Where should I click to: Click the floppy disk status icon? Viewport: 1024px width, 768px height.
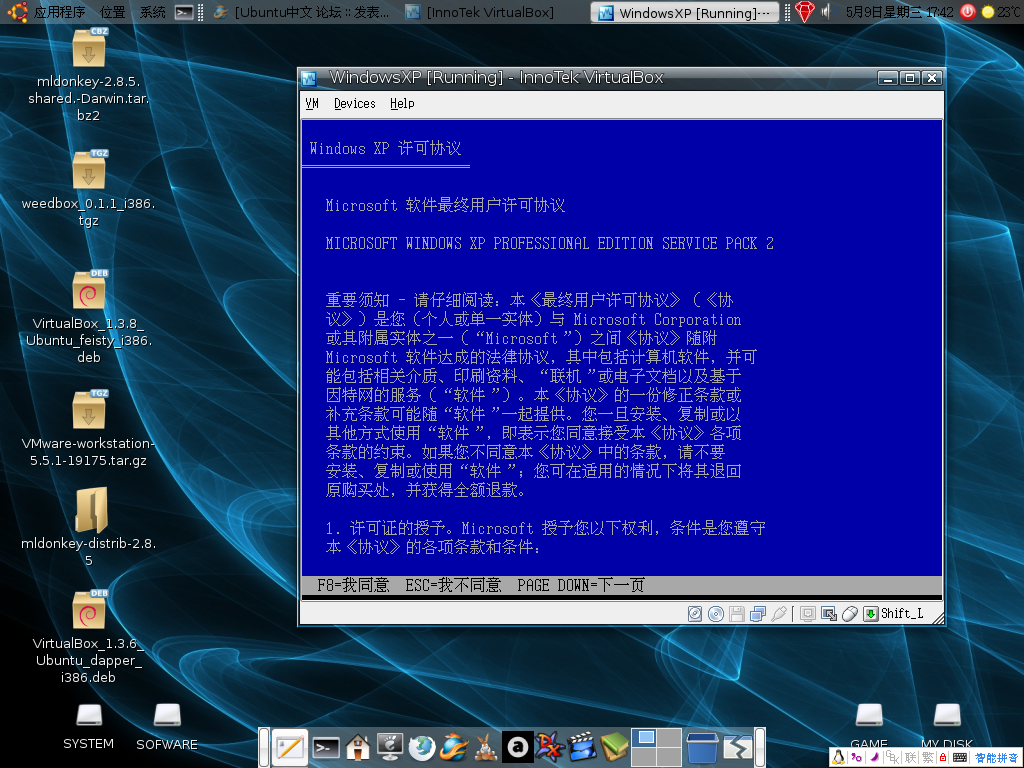(737, 614)
